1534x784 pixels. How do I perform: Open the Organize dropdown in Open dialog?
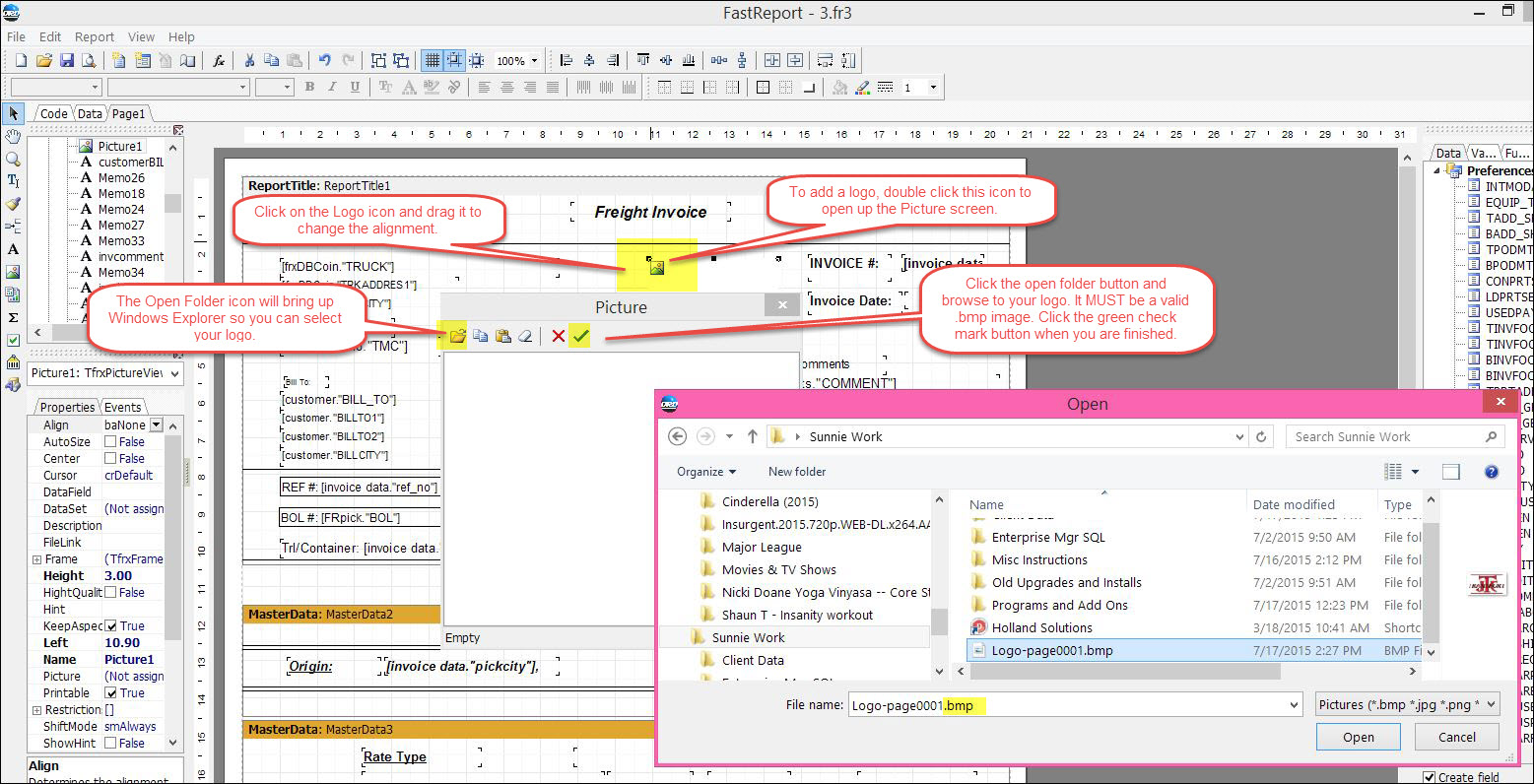click(705, 472)
